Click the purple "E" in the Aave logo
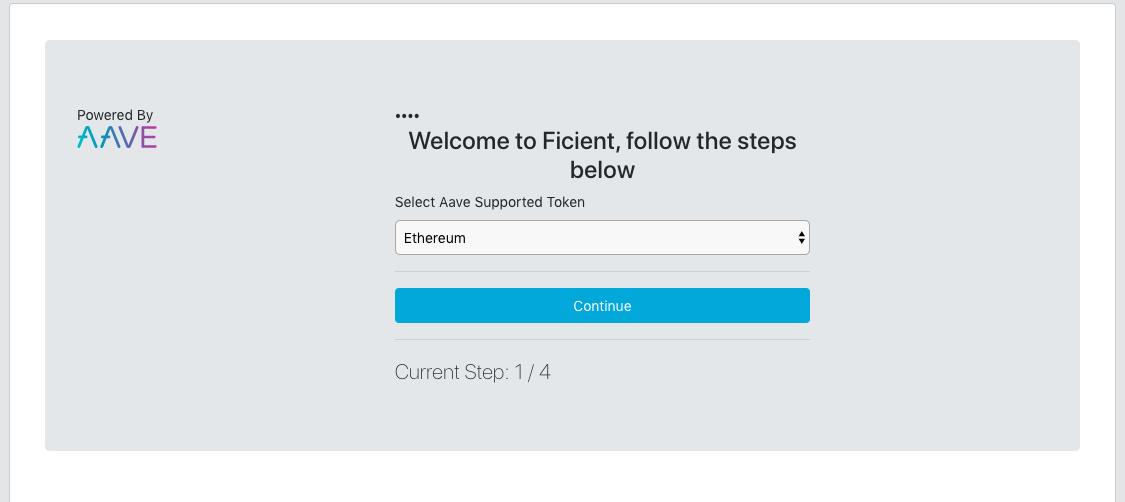Viewport: 1125px width, 502px height. coord(149,138)
